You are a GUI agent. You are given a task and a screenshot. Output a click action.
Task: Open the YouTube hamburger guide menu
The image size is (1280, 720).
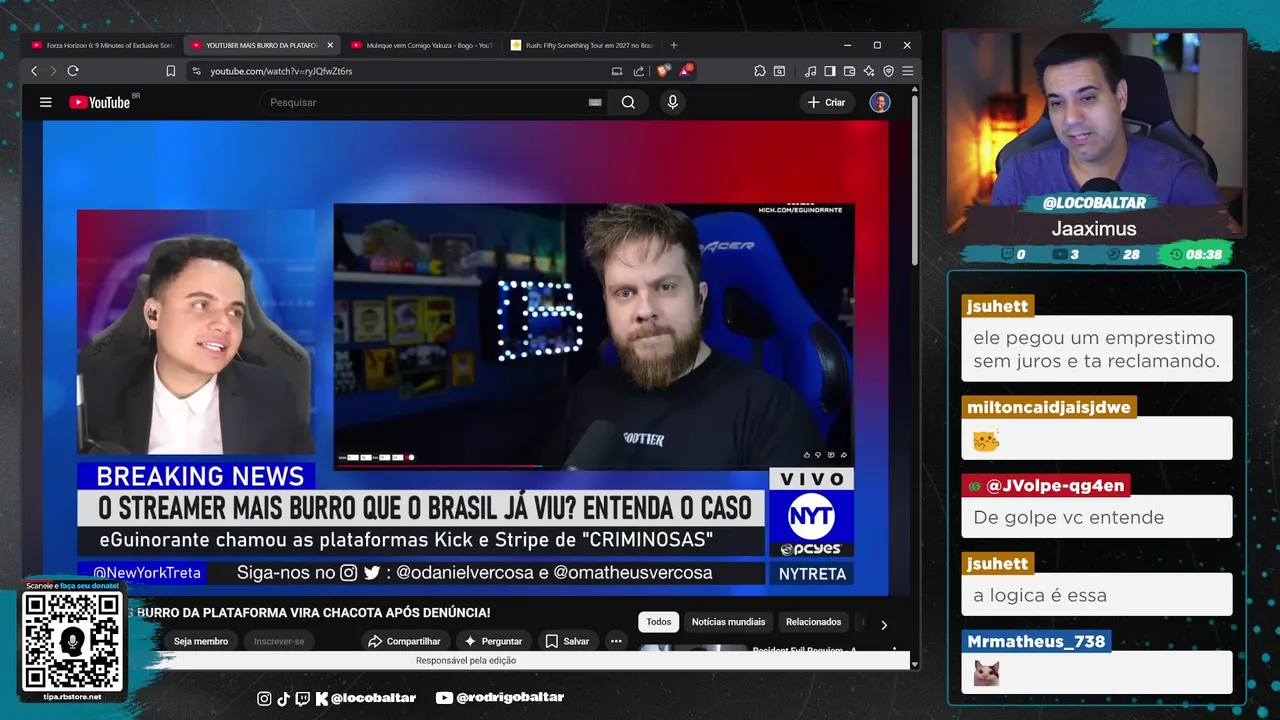(45, 102)
